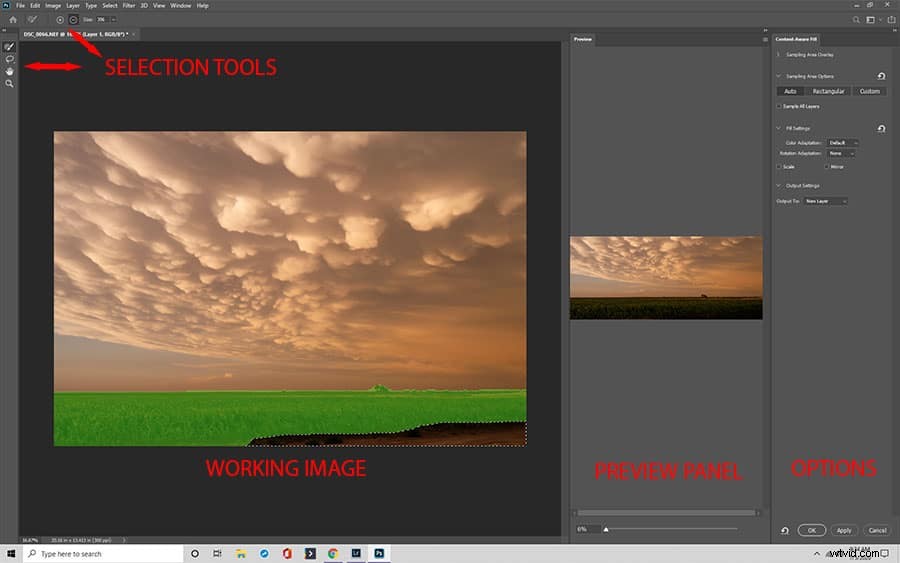Show hidden system tray icons
The image size is (900, 563).
[816, 554]
